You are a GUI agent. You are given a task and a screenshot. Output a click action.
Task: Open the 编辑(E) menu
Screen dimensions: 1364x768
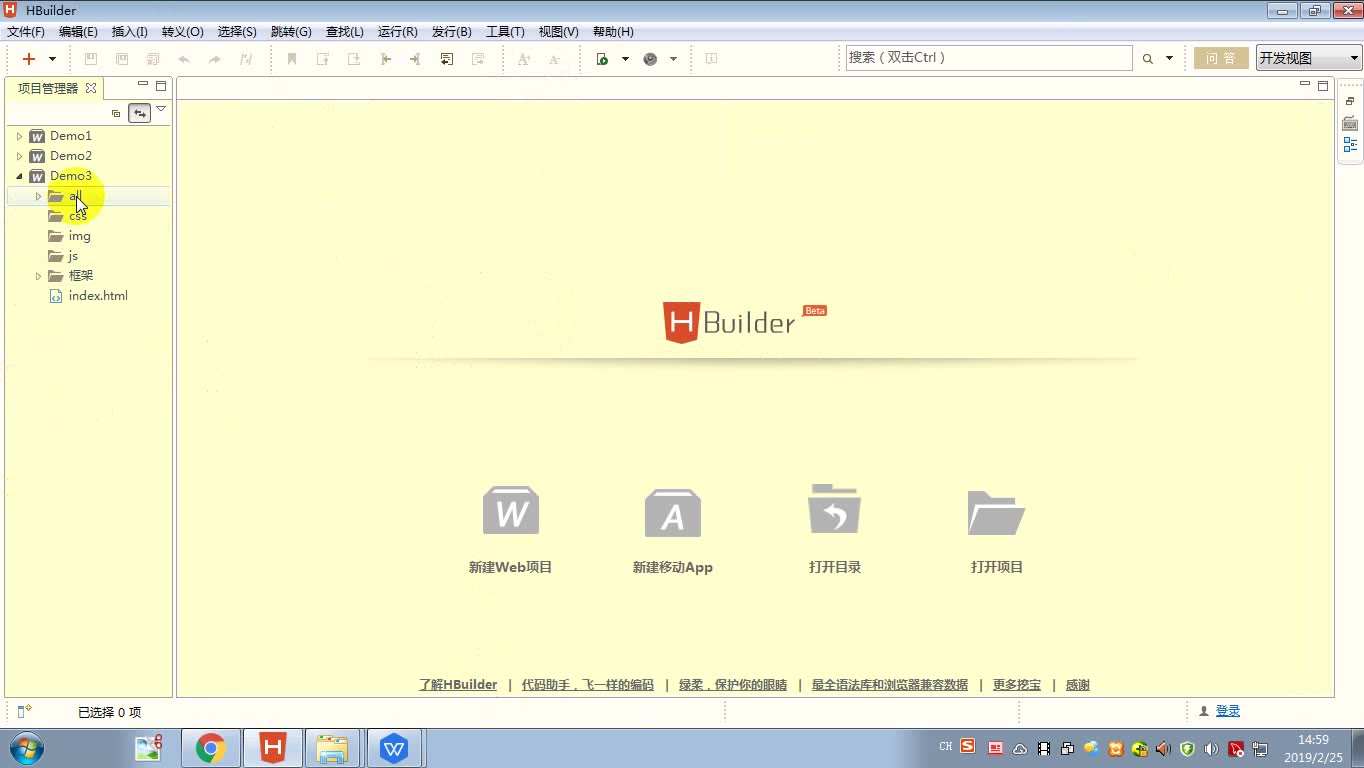pos(78,32)
